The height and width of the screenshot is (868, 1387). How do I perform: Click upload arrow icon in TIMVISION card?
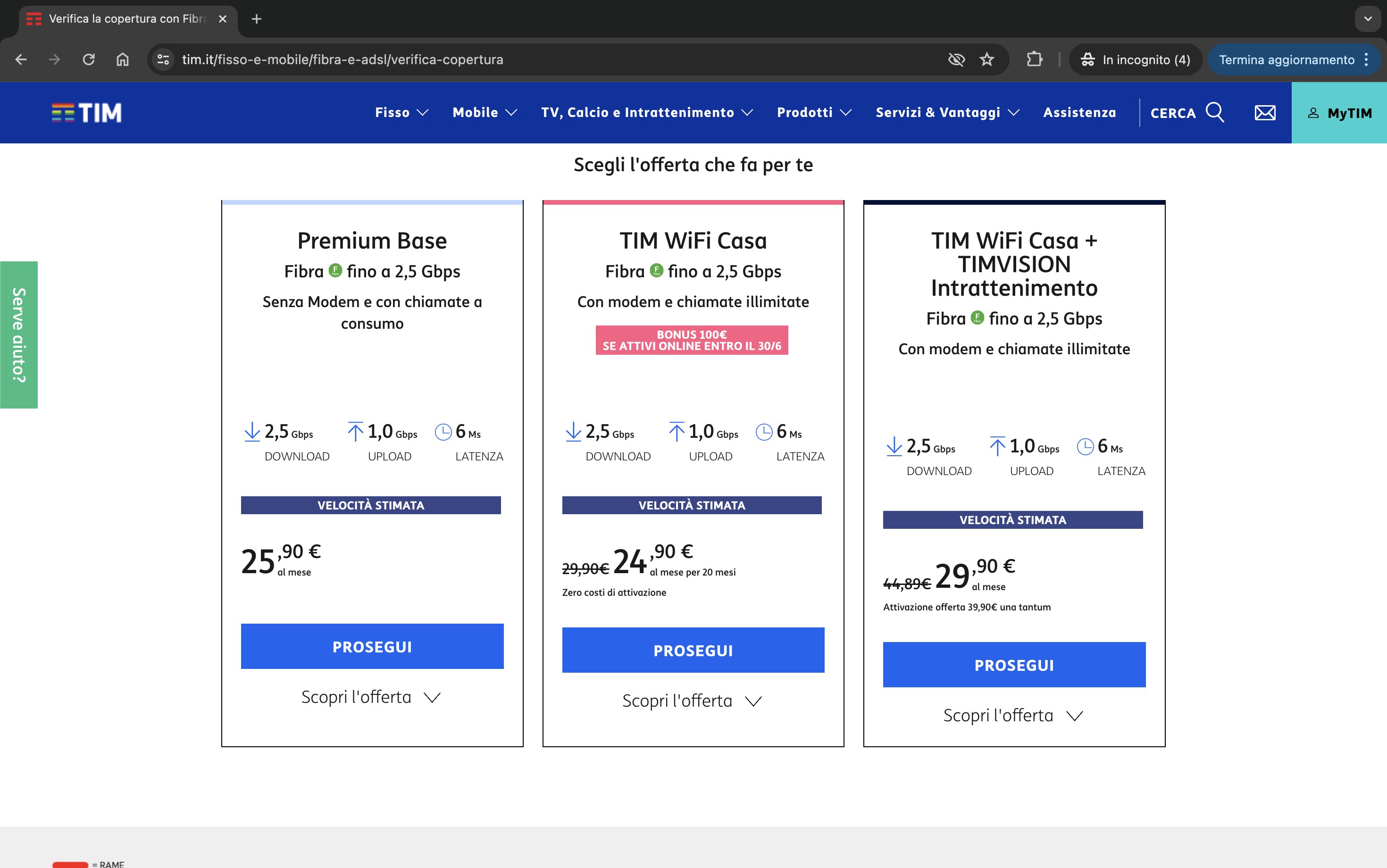coord(997,446)
